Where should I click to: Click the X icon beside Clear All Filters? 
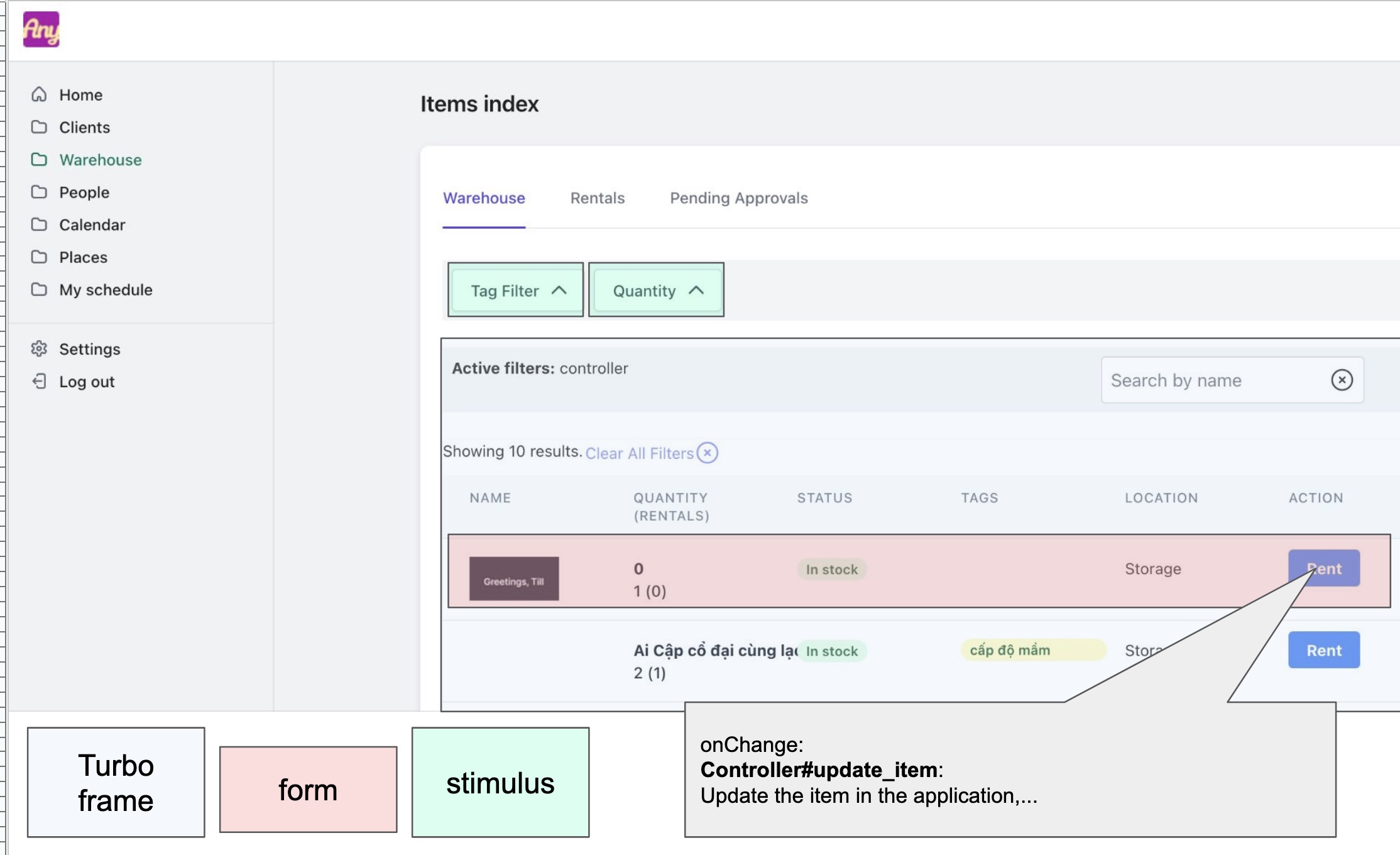point(708,453)
